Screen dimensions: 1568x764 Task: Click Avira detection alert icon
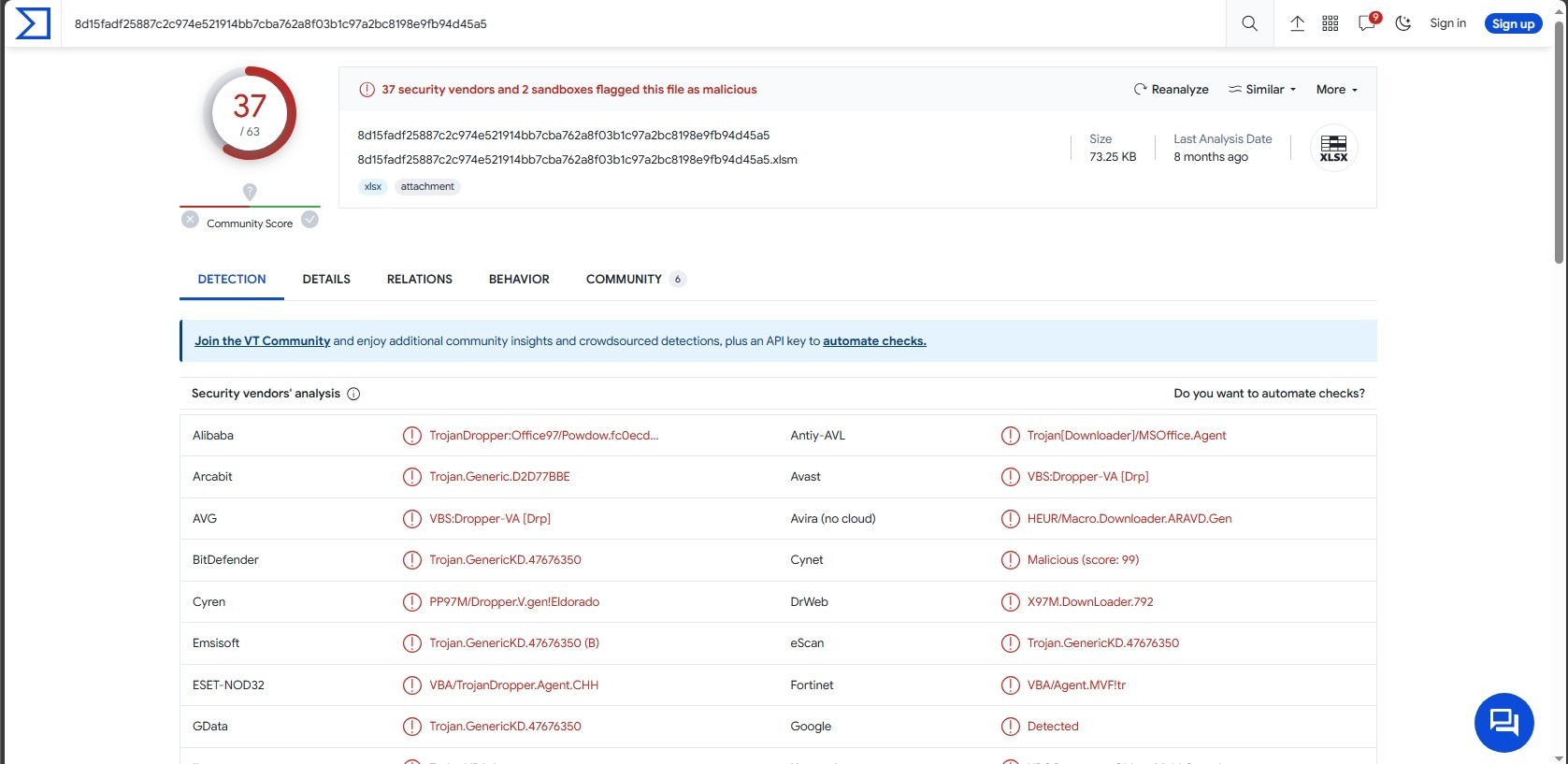point(1011,519)
